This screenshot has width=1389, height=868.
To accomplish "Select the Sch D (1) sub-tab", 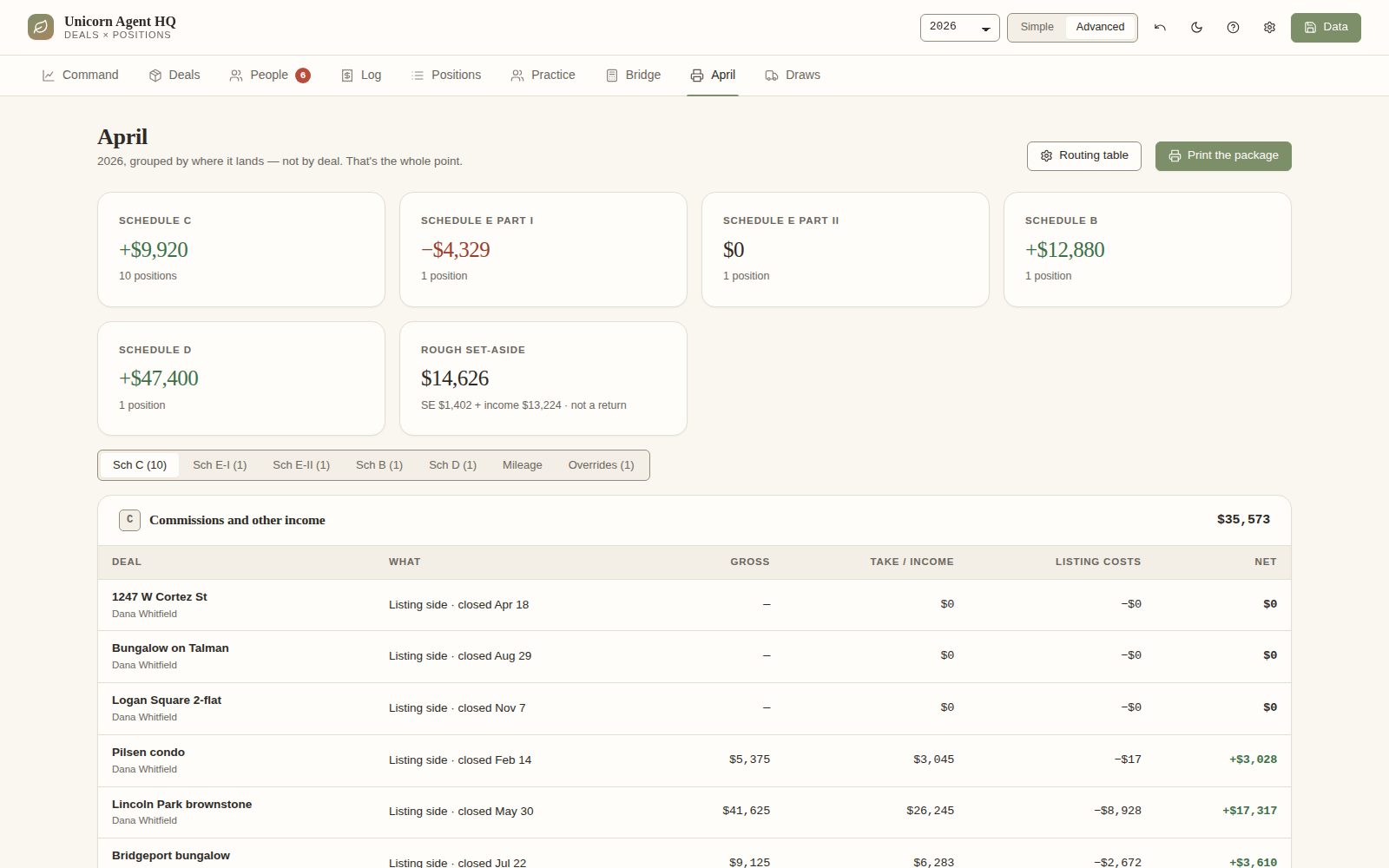I will click(x=452, y=465).
